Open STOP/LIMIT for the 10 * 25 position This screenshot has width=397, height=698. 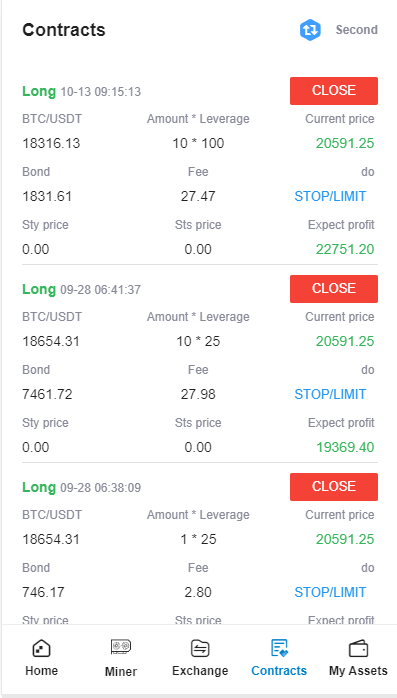tap(330, 394)
